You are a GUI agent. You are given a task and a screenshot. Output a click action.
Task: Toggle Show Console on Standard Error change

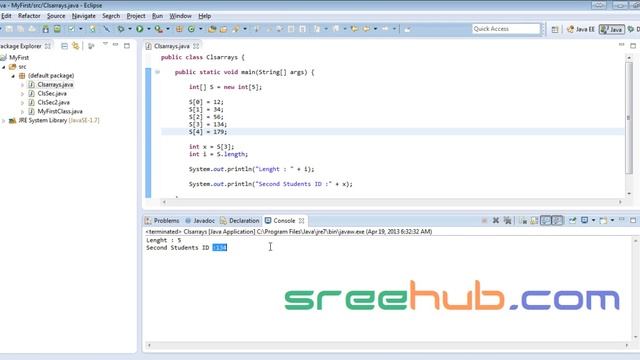click(x=557, y=220)
